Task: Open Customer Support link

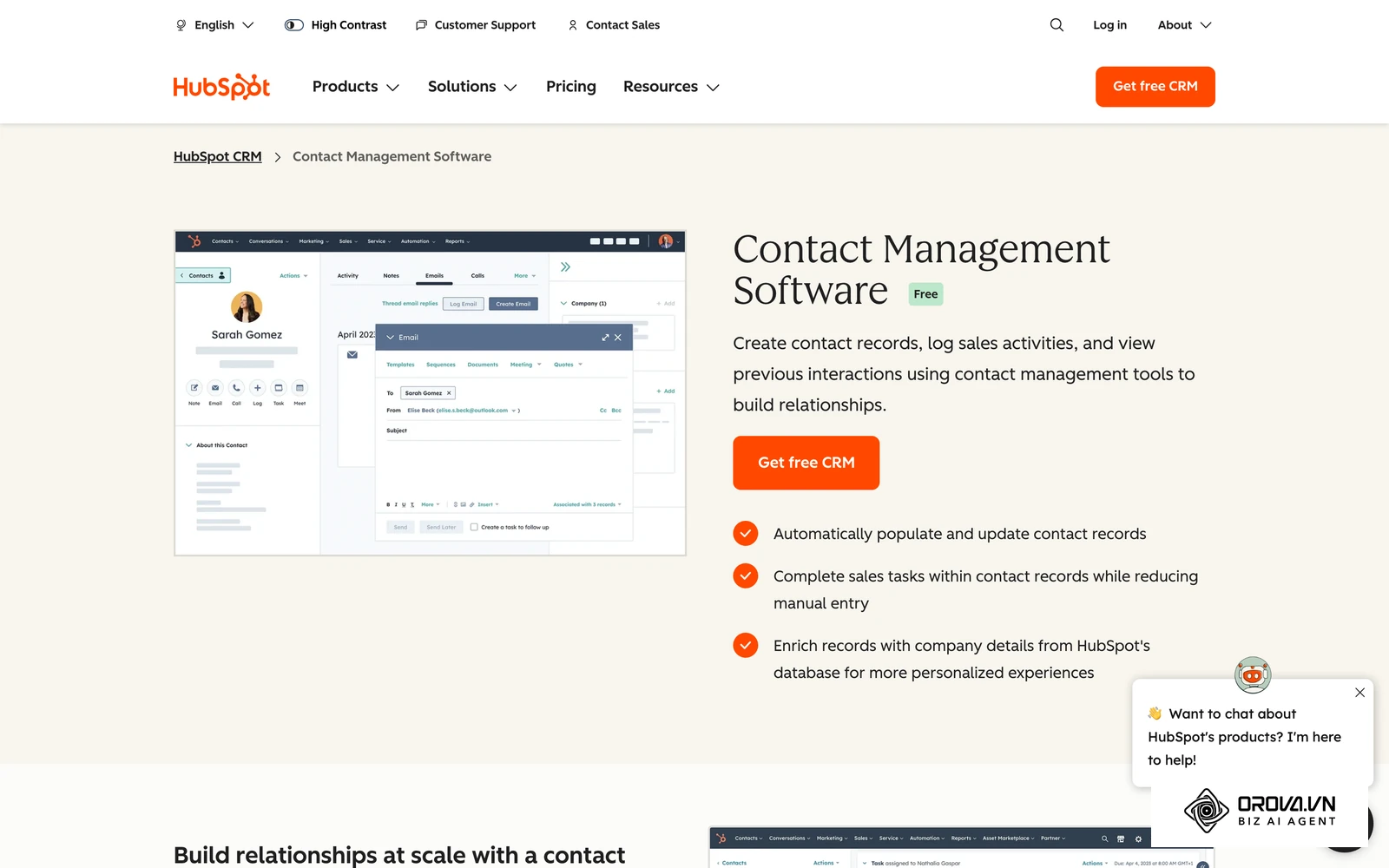Action: pyautogui.click(x=476, y=25)
